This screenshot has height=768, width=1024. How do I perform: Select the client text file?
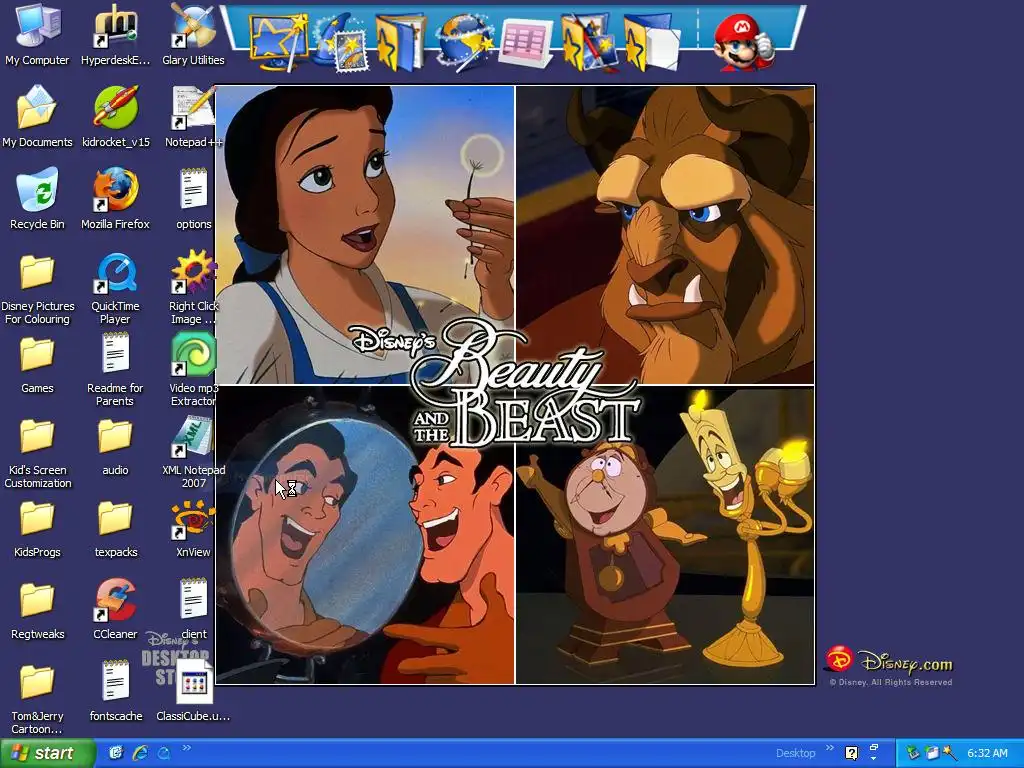click(x=193, y=609)
